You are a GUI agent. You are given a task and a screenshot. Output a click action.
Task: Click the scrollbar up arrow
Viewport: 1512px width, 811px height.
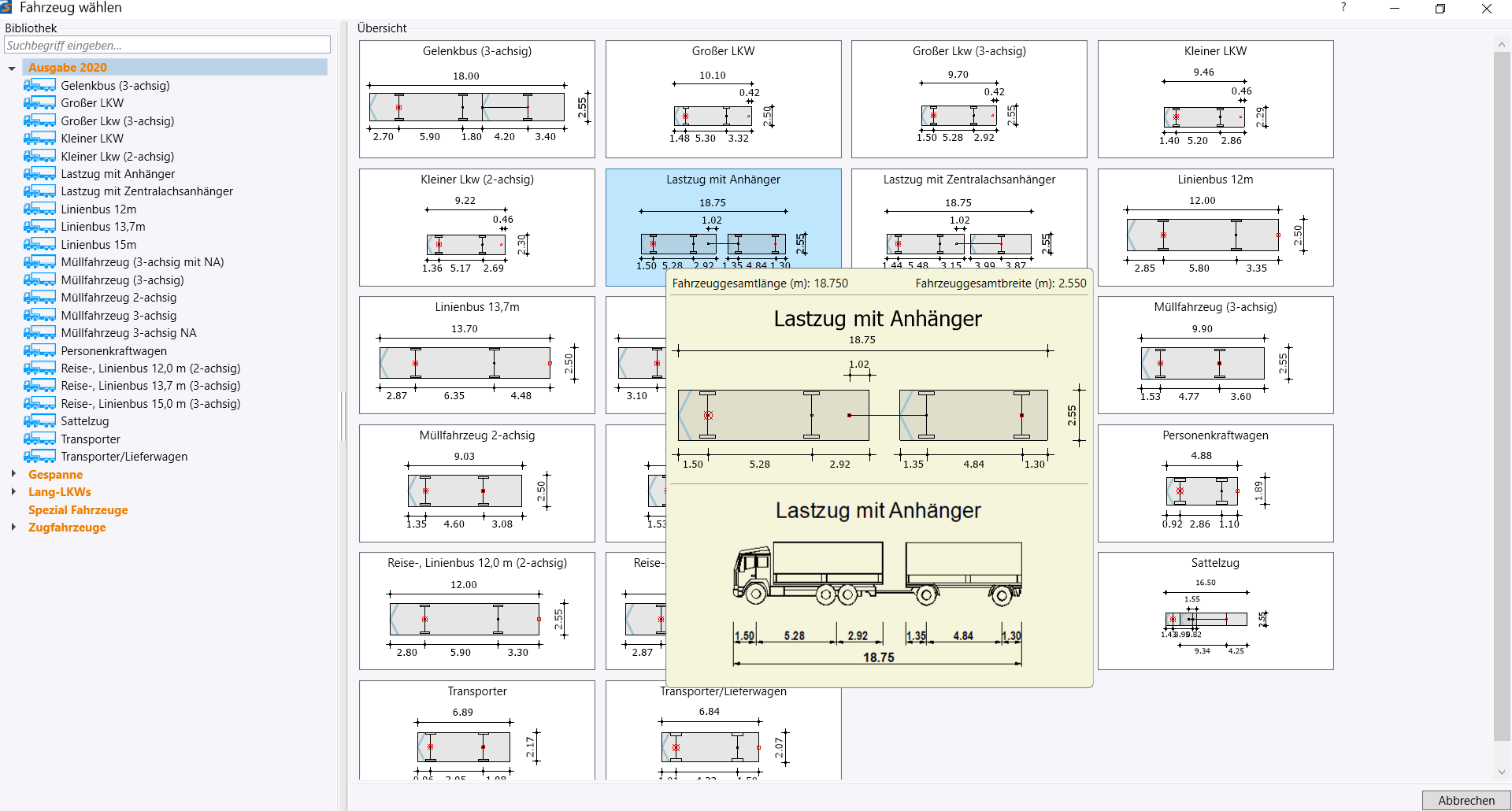pyautogui.click(x=1502, y=45)
